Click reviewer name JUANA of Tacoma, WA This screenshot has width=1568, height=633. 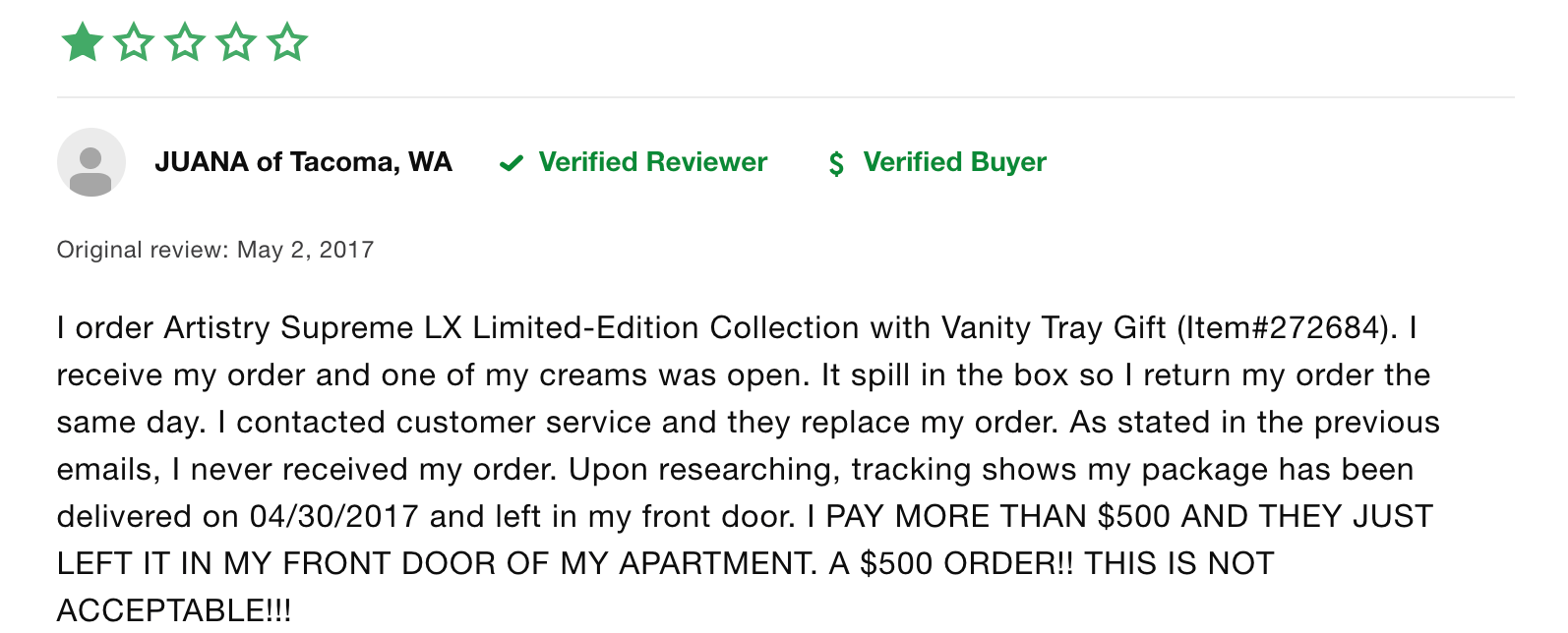(303, 162)
